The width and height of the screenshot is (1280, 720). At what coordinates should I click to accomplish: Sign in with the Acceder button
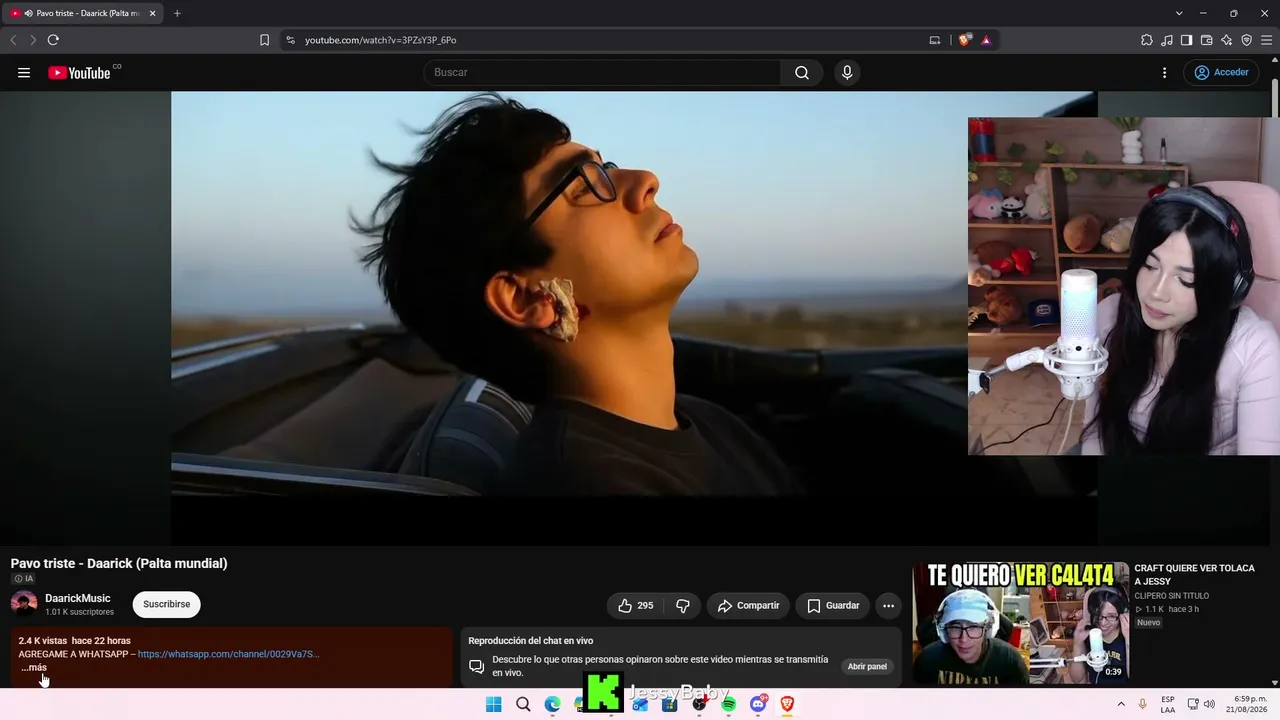(1221, 72)
